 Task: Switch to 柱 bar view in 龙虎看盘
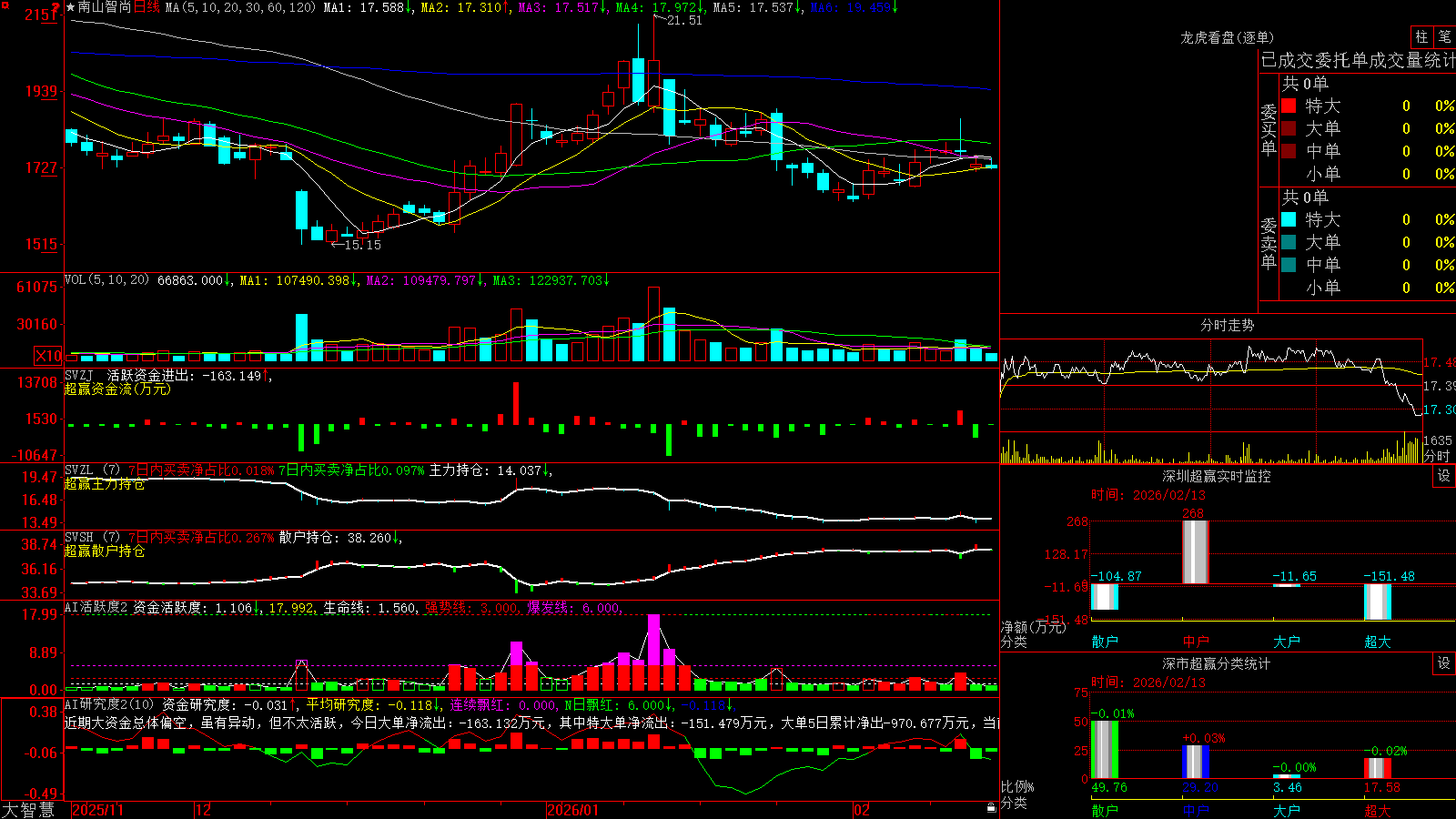(x=1421, y=37)
